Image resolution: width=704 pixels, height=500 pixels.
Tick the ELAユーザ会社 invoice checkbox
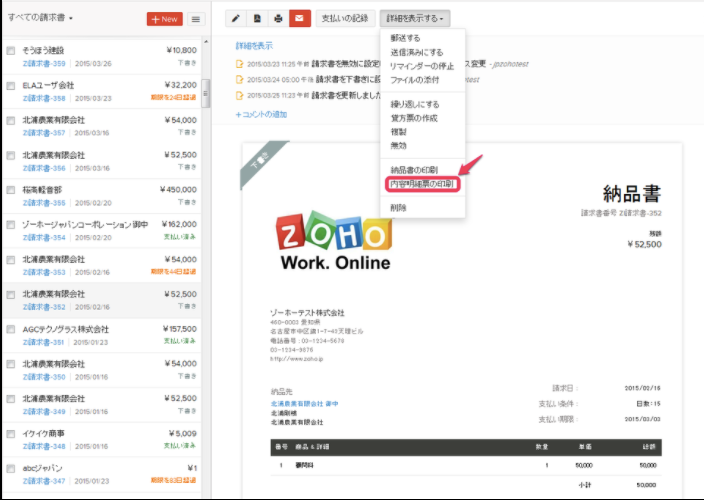(11, 85)
